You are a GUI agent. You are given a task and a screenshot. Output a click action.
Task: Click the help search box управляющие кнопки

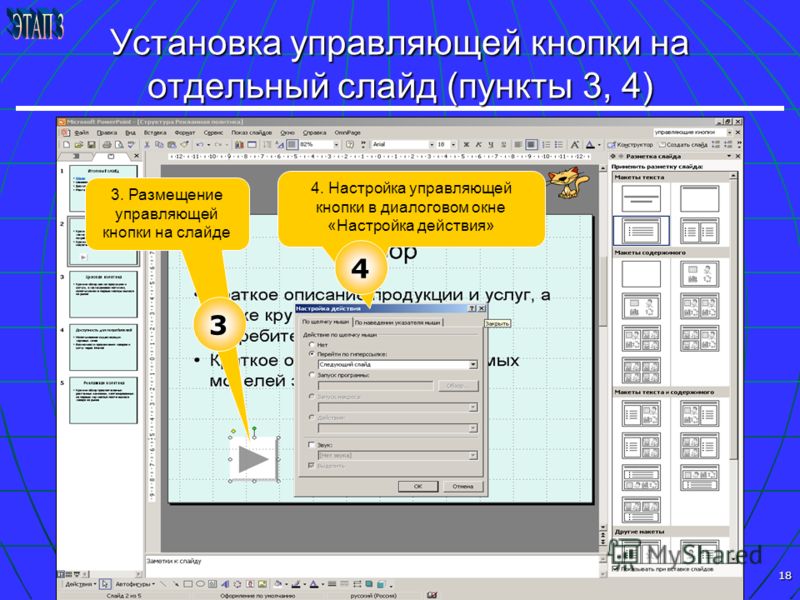click(690, 133)
